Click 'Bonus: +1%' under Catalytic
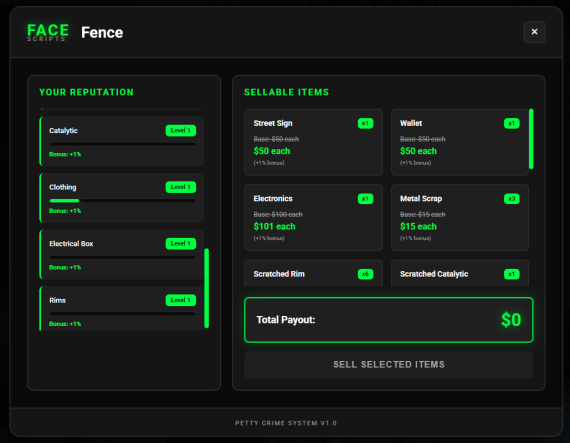 65,154
